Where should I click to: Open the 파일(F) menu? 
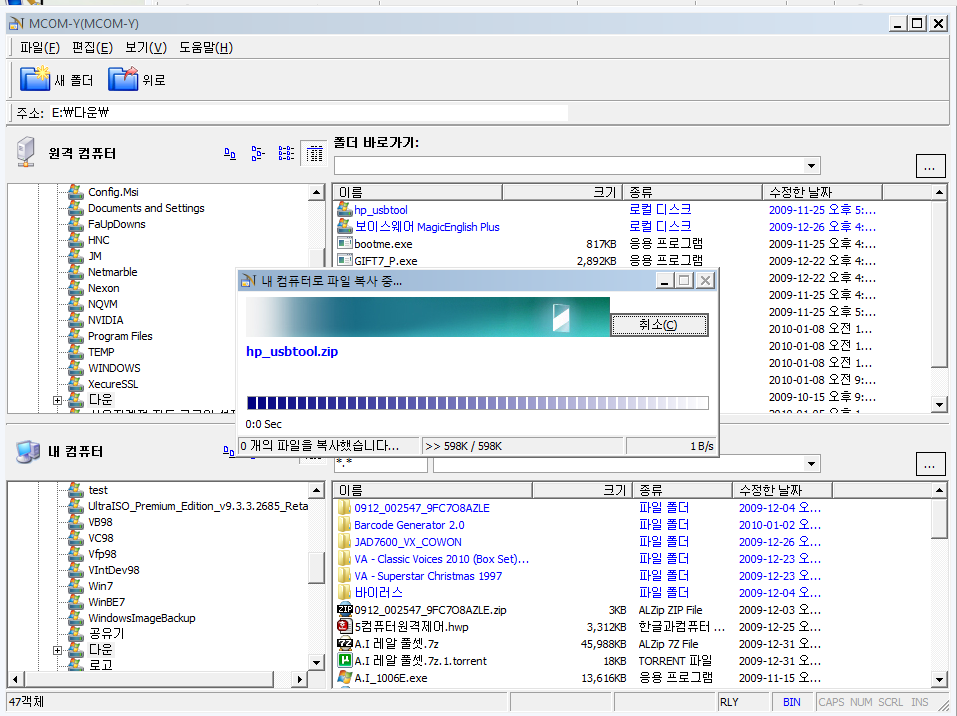point(40,47)
